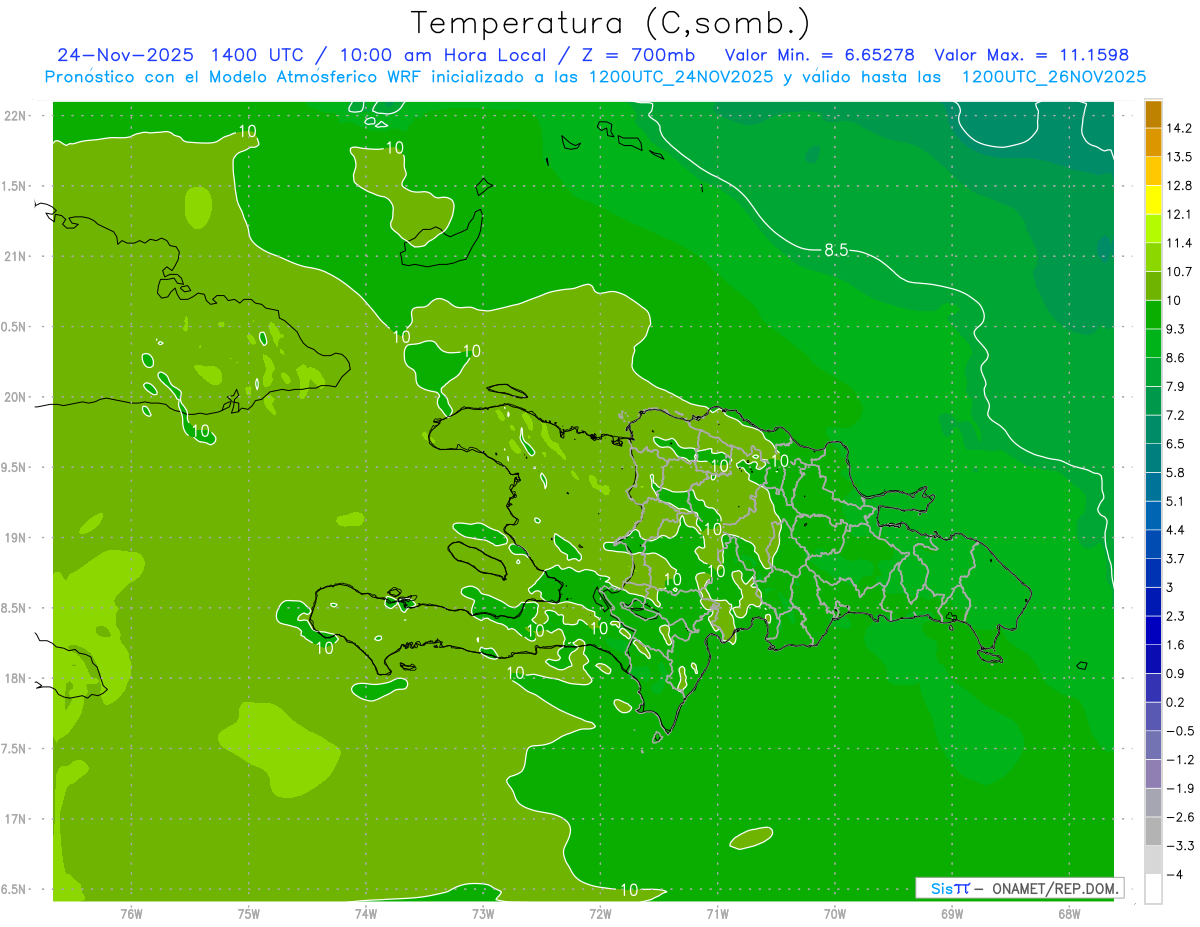Image resolution: width=1200 pixels, height=927 pixels.
Task: Click the "13.5" color scale value
Action: click(1179, 157)
